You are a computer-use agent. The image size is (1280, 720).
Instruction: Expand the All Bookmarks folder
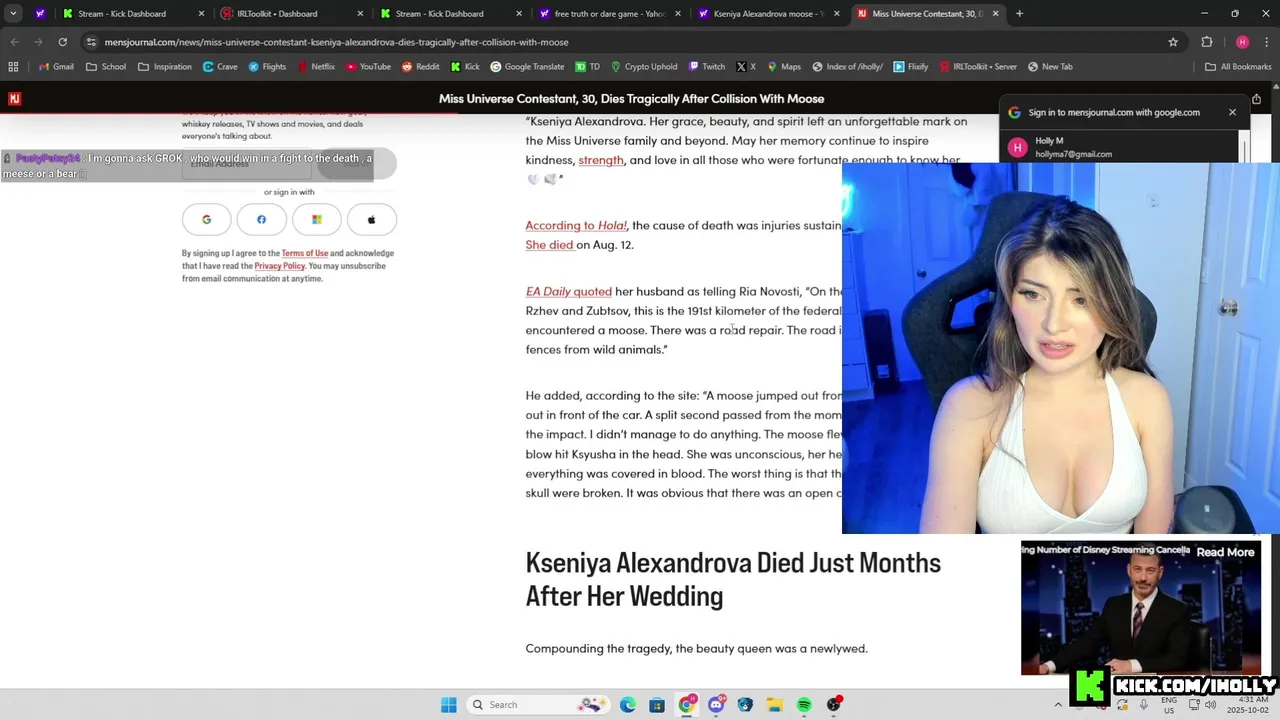[1239, 67]
